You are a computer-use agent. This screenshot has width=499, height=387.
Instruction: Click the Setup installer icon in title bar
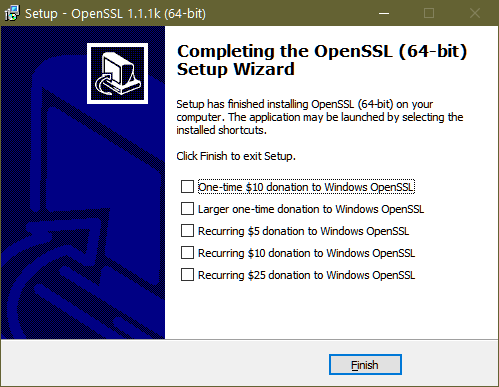pos(12,13)
